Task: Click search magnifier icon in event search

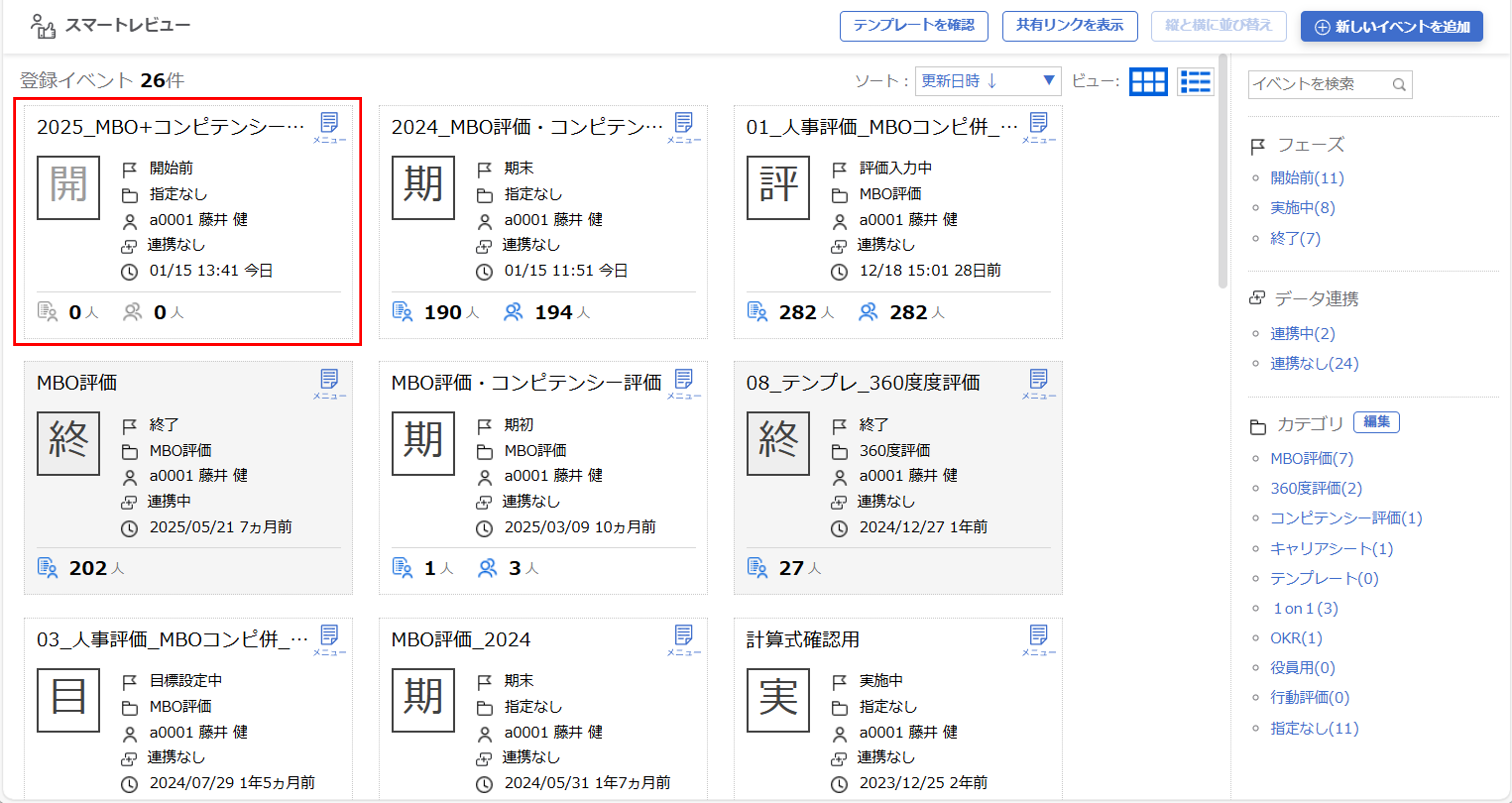Action: pyautogui.click(x=1399, y=85)
